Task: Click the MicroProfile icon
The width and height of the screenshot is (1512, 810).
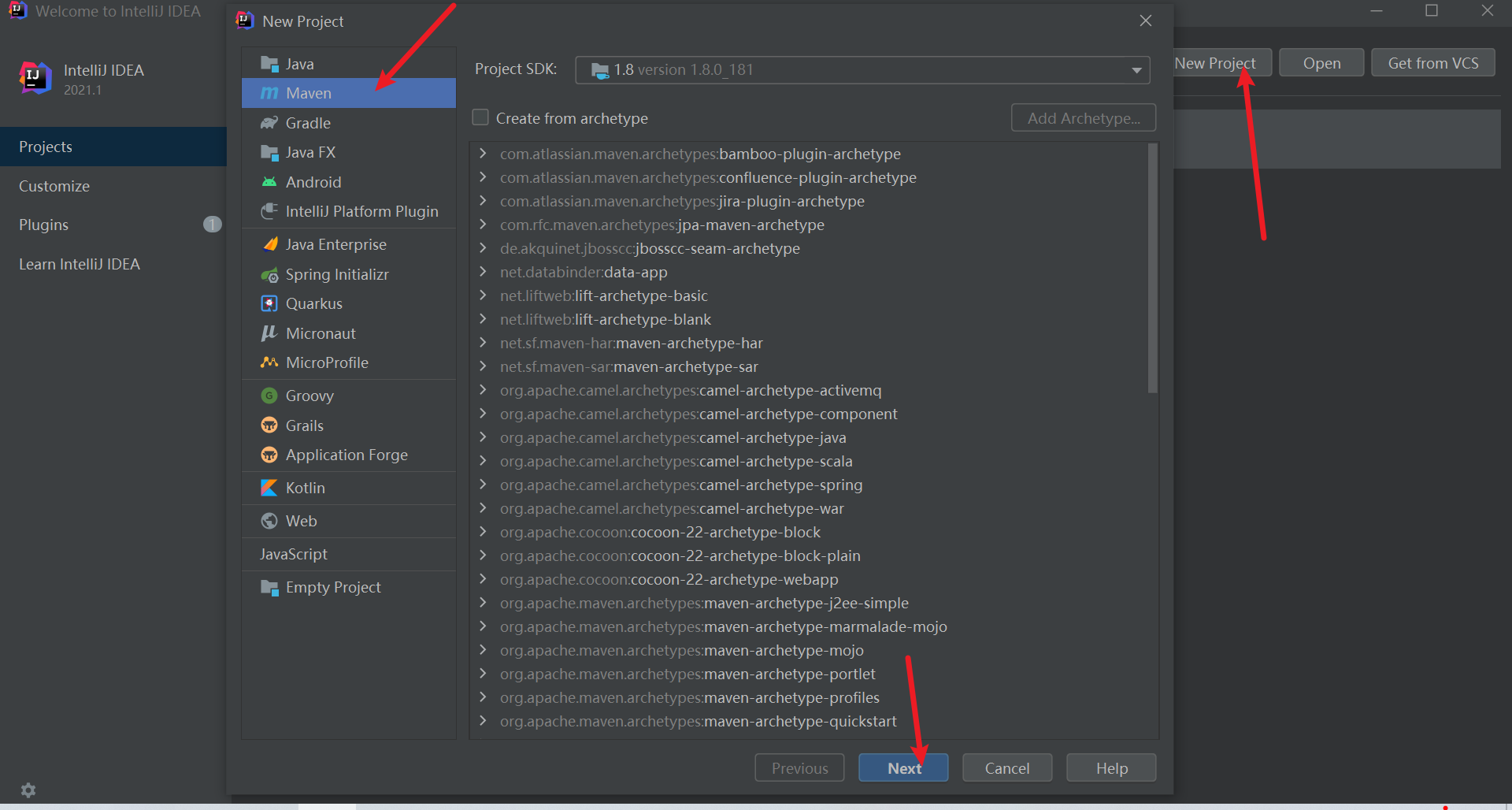Action: click(269, 362)
